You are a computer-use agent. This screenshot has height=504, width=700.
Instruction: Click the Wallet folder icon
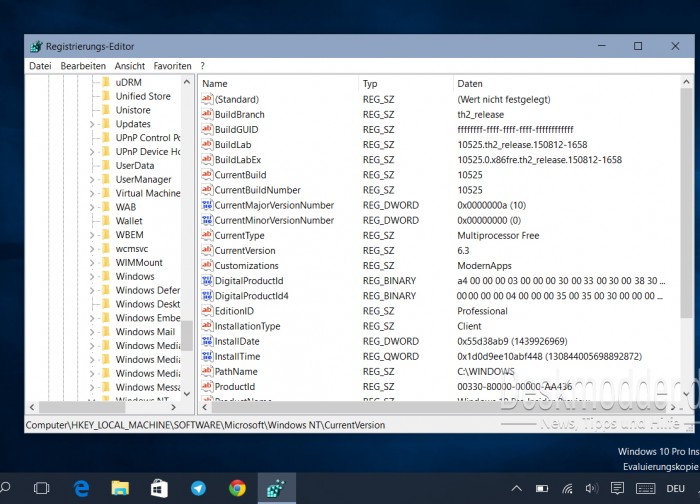(x=106, y=221)
